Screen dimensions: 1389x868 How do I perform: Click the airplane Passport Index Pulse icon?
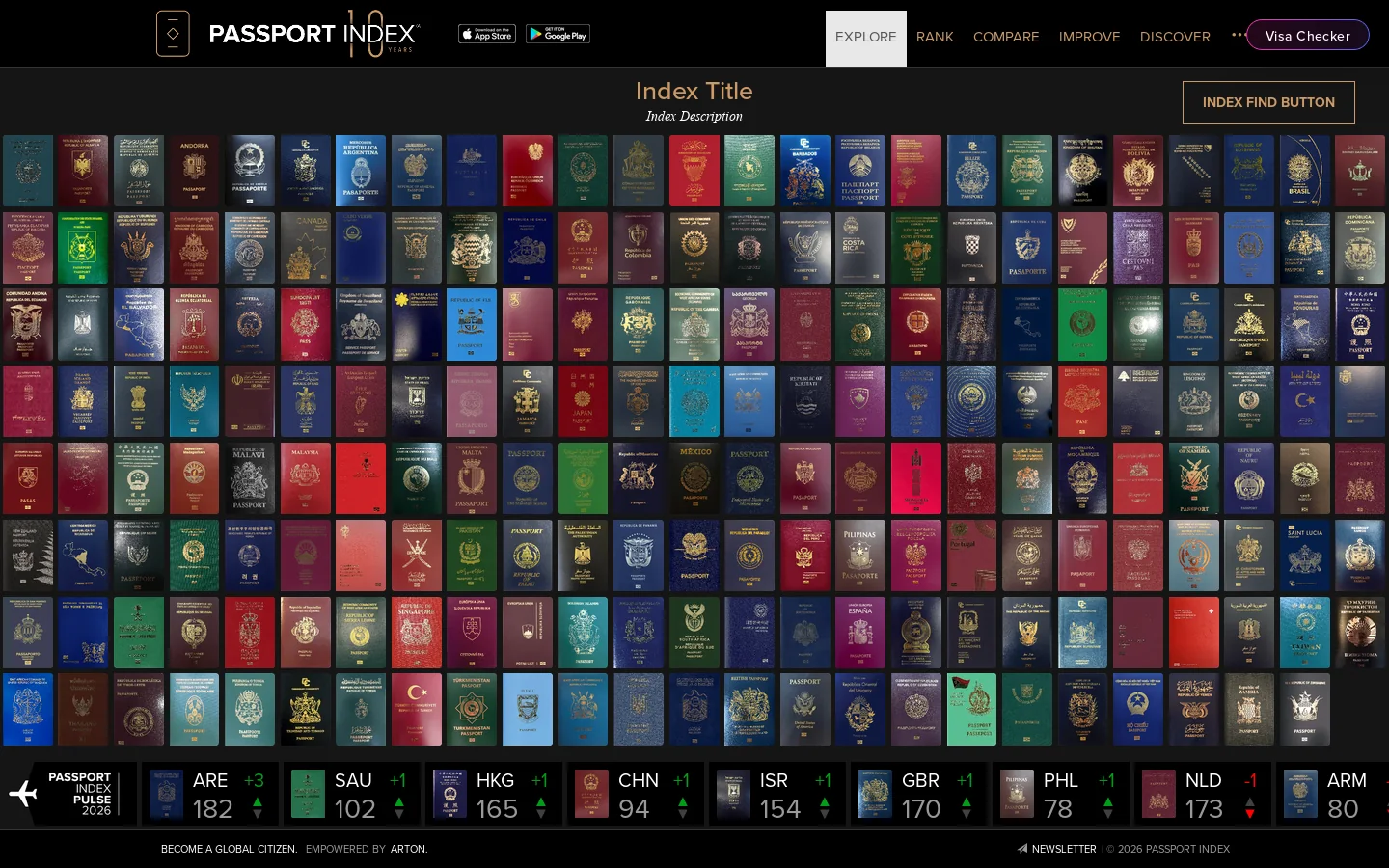point(23,794)
